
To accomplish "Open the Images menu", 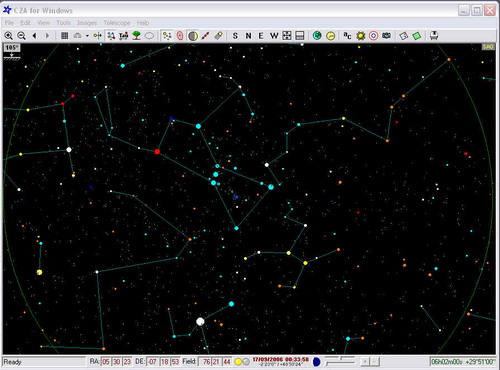I will [x=87, y=23].
